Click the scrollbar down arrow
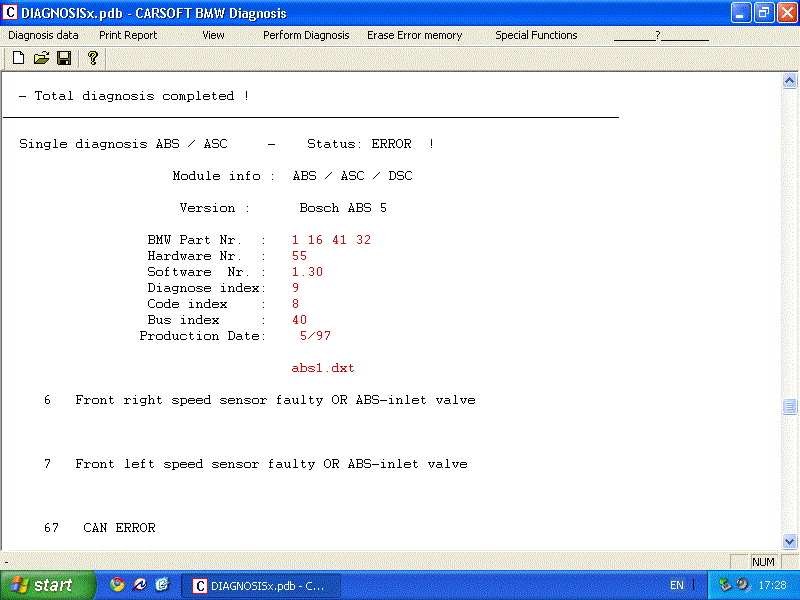The image size is (800, 600). click(x=790, y=539)
